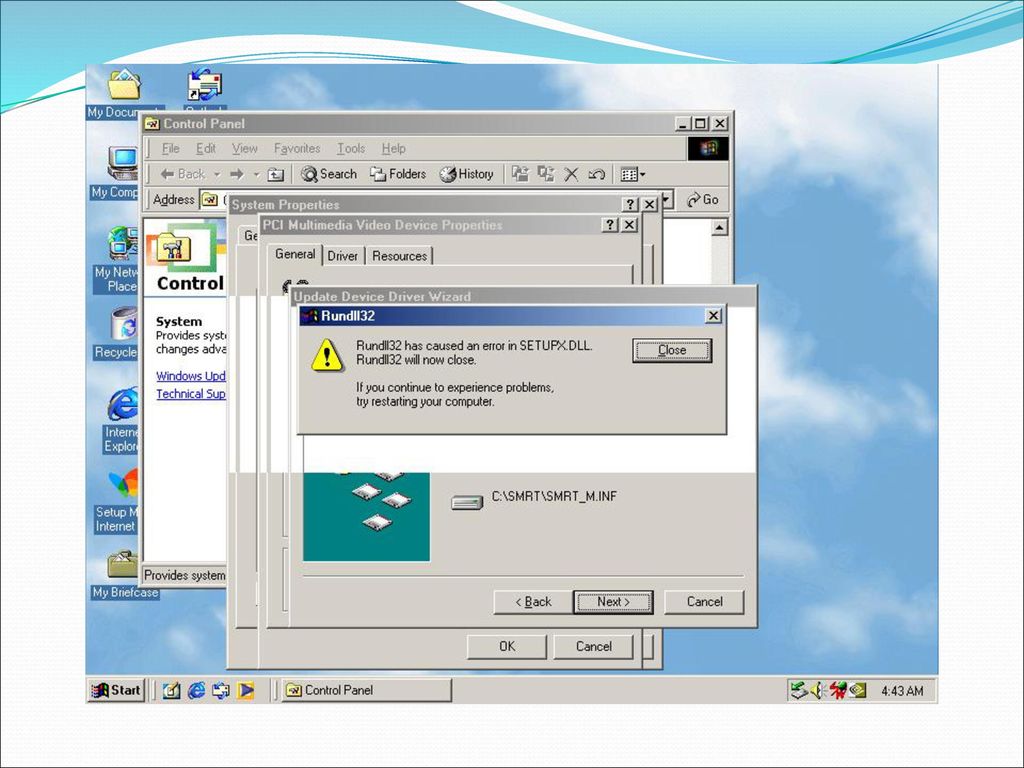Open the Edit menu in Control Panel

[206, 149]
